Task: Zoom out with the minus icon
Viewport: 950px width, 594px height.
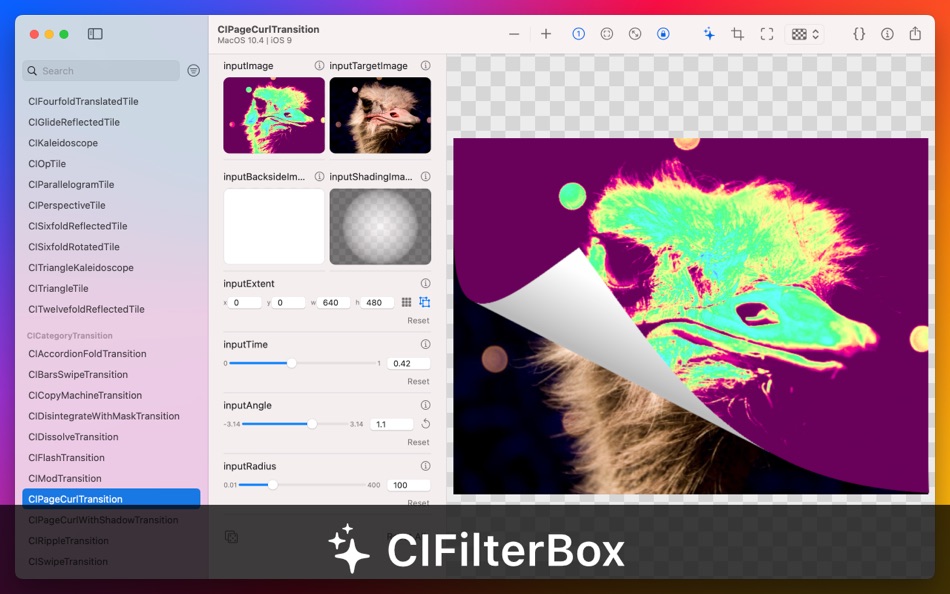Action: click(x=514, y=34)
